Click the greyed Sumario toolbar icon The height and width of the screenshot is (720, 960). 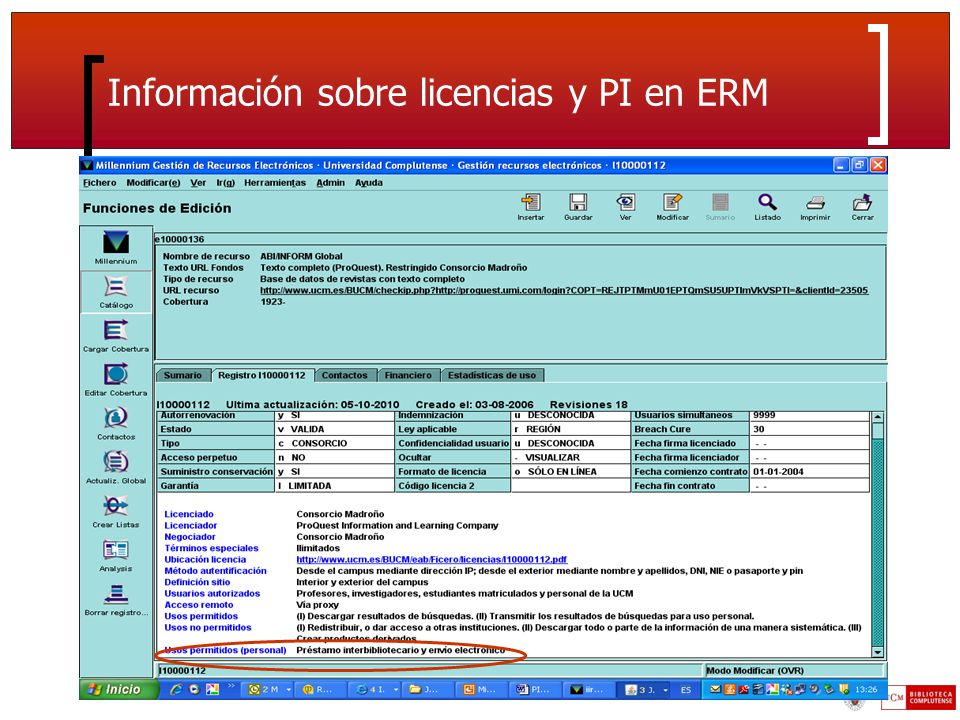[x=720, y=207]
